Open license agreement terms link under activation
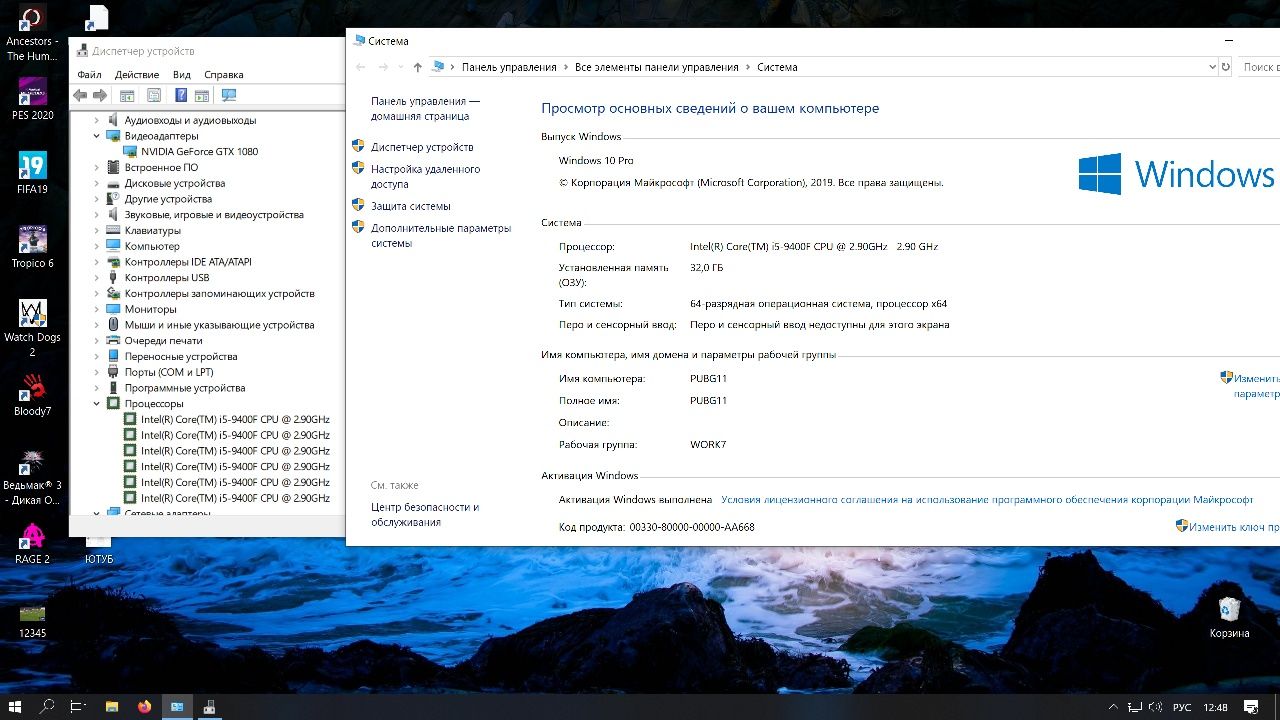The image size is (1280, 720). [x=987, y=499]
